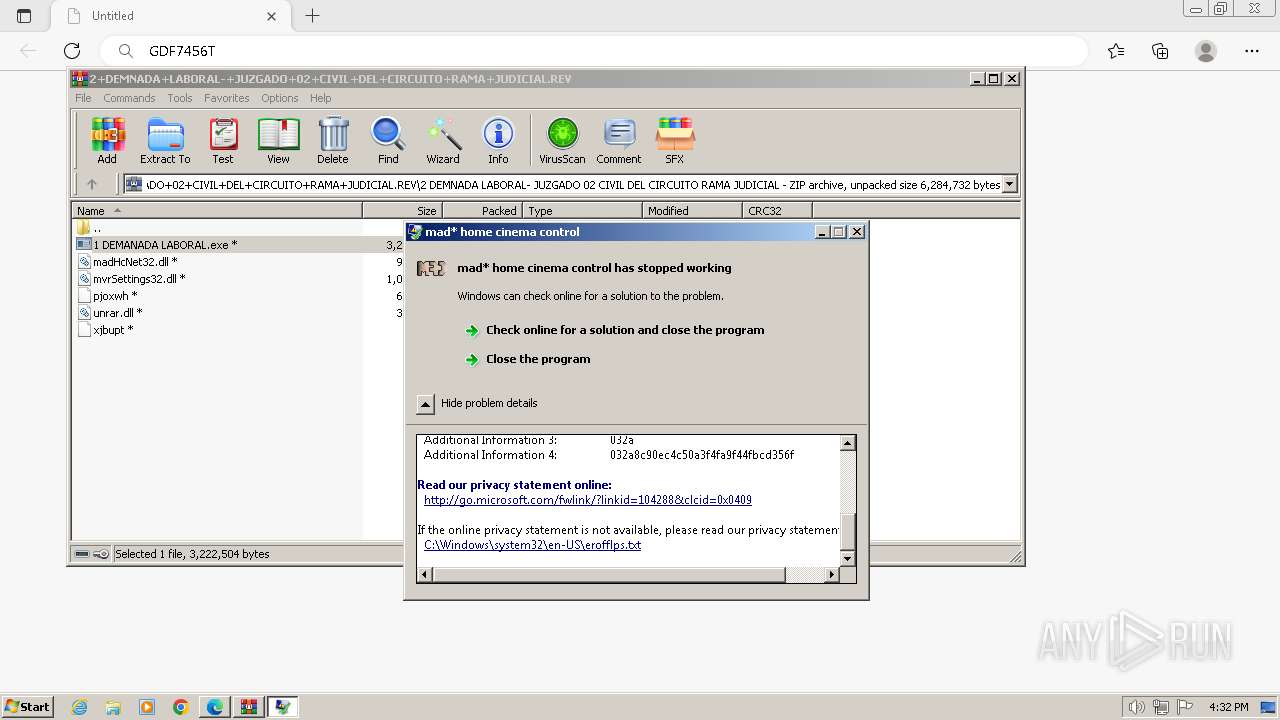Launch the Wizard wand tool
This screenshot has width=1280, height=720.
pos(443,140)
